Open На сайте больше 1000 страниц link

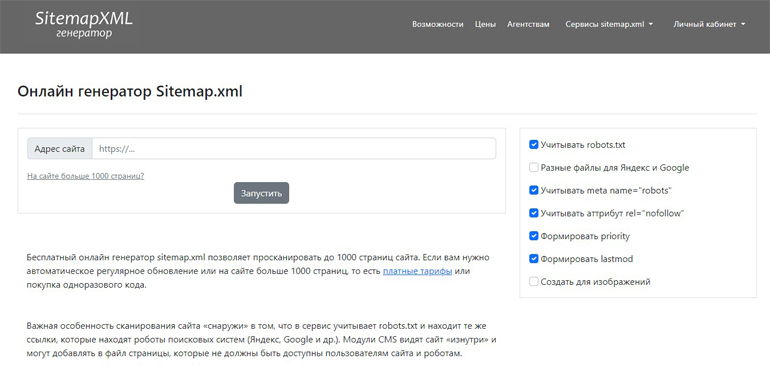(85, 176)
